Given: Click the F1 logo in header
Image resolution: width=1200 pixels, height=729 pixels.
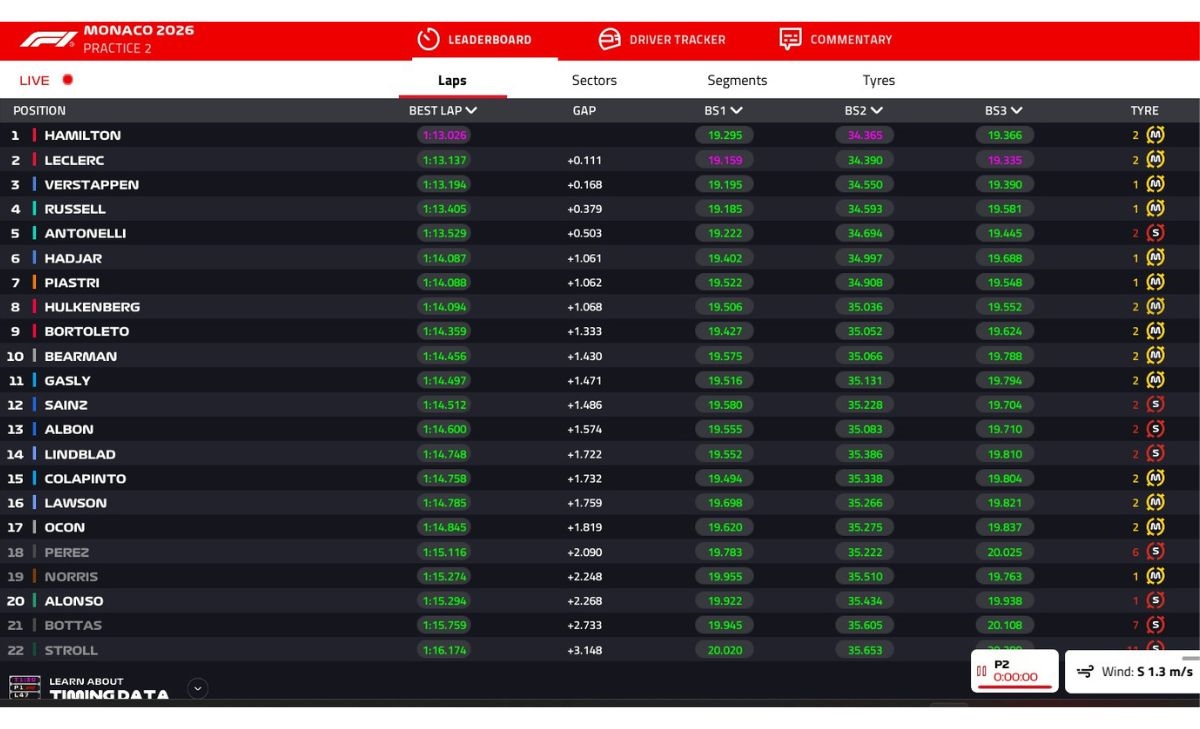Looking at the screenshot, I should pos(48,40).
